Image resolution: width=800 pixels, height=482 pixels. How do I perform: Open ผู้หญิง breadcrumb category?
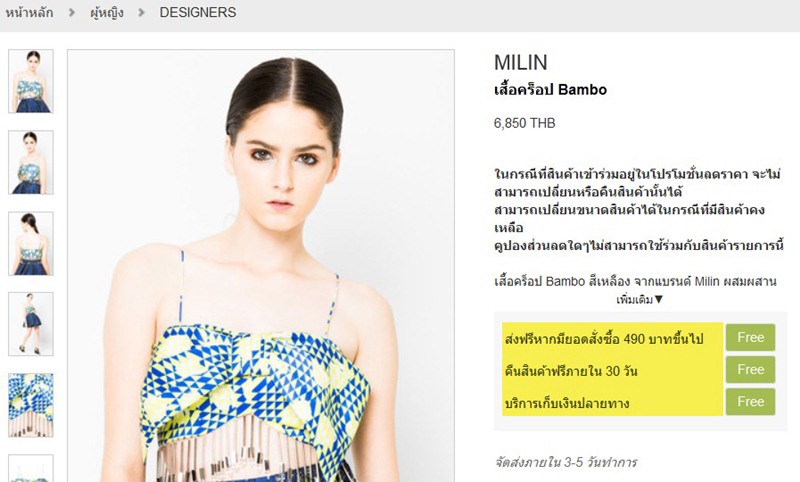(x=107, y=13)
